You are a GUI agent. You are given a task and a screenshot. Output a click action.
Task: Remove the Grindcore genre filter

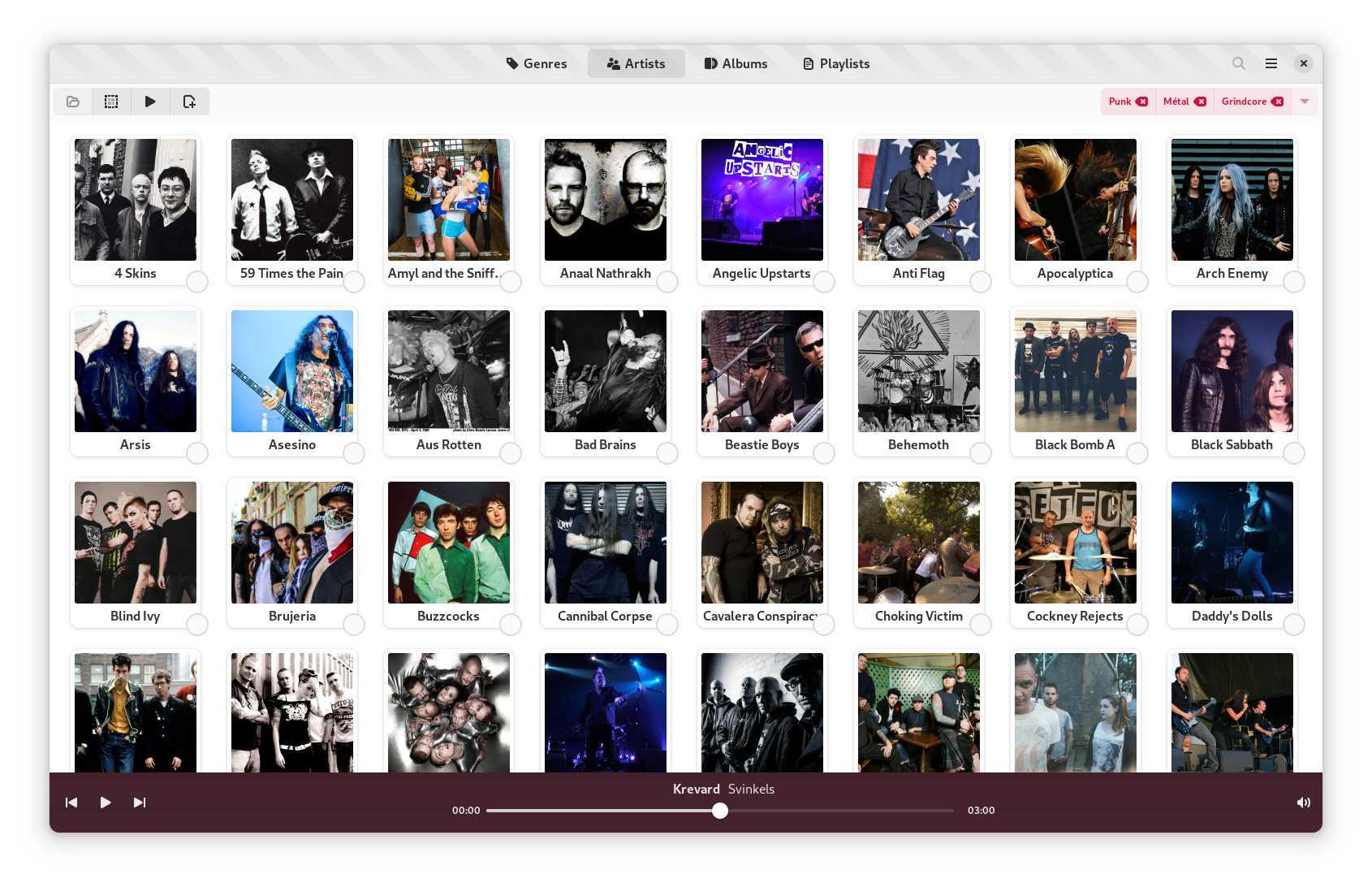1278,102
